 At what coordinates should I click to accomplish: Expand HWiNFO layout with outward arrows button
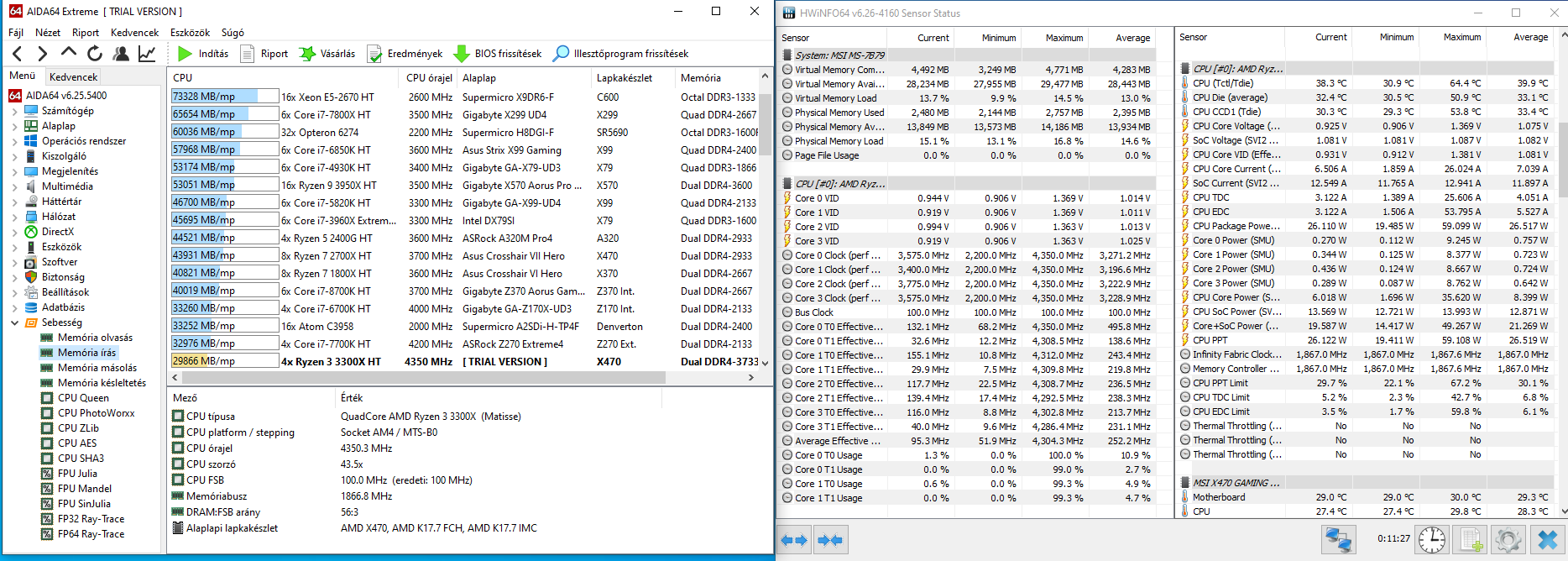[x=794, y=540]
